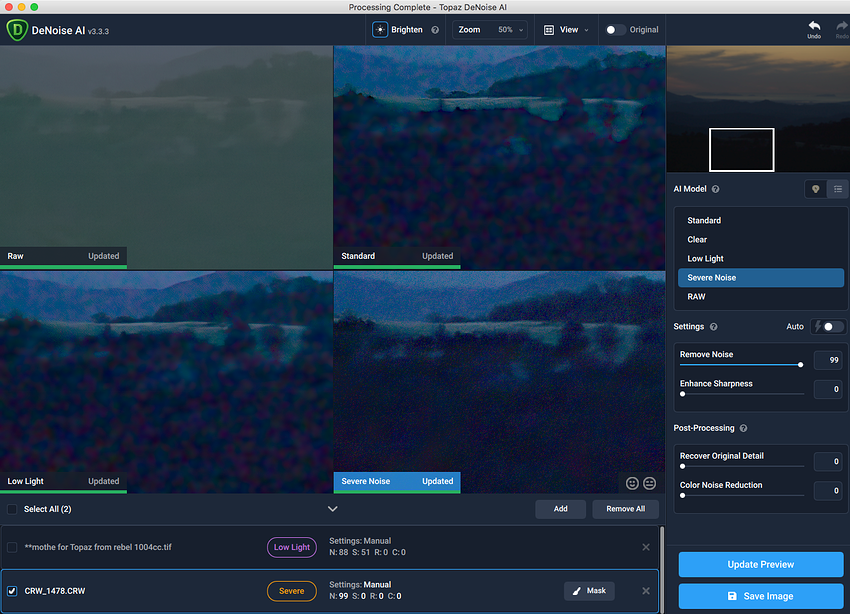The image size is (850, 614).
Task: Click the N:88 S:51 settings text
Action: click(x=368, y=552)
